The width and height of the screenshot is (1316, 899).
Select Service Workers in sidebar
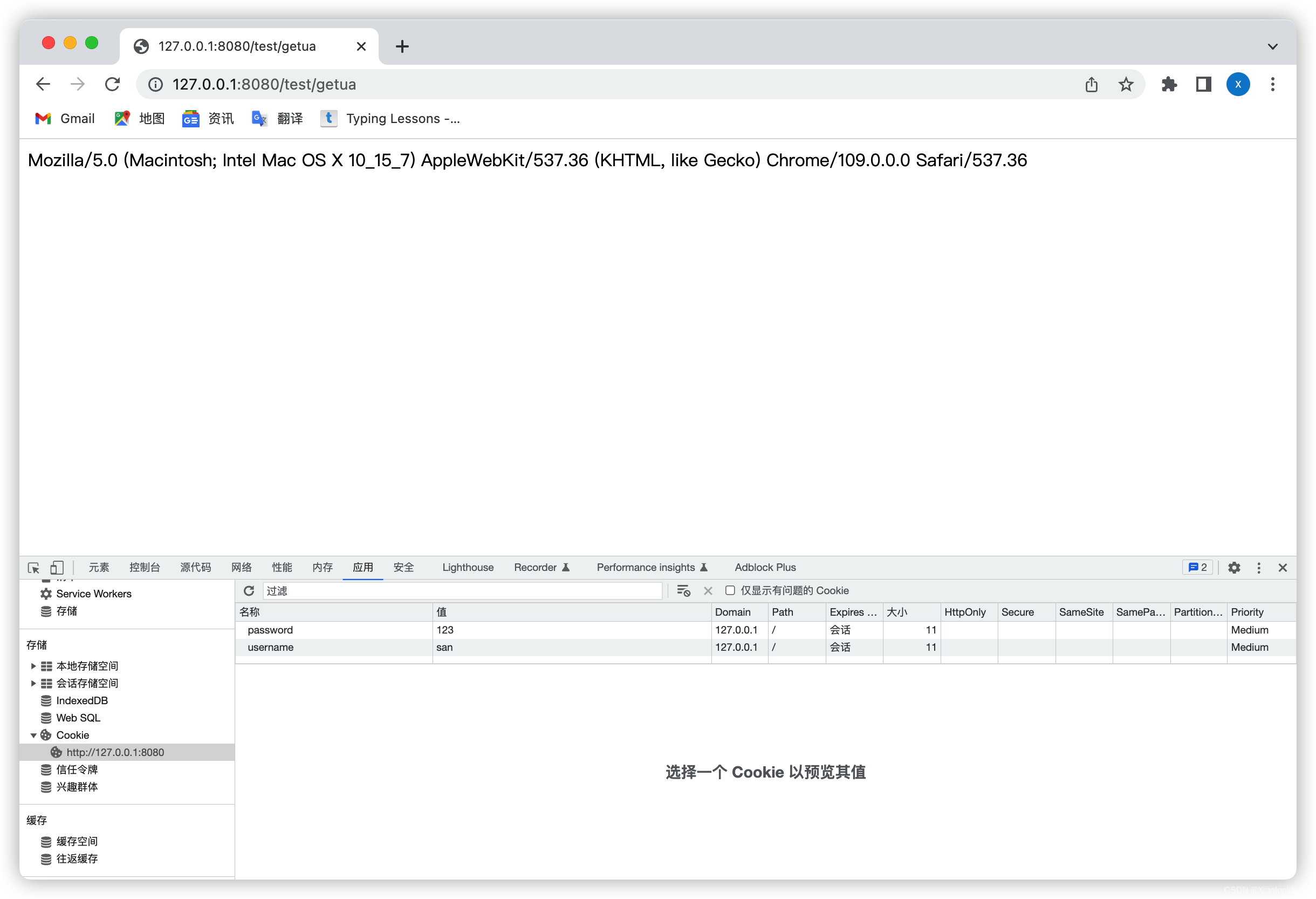(93, 594)
